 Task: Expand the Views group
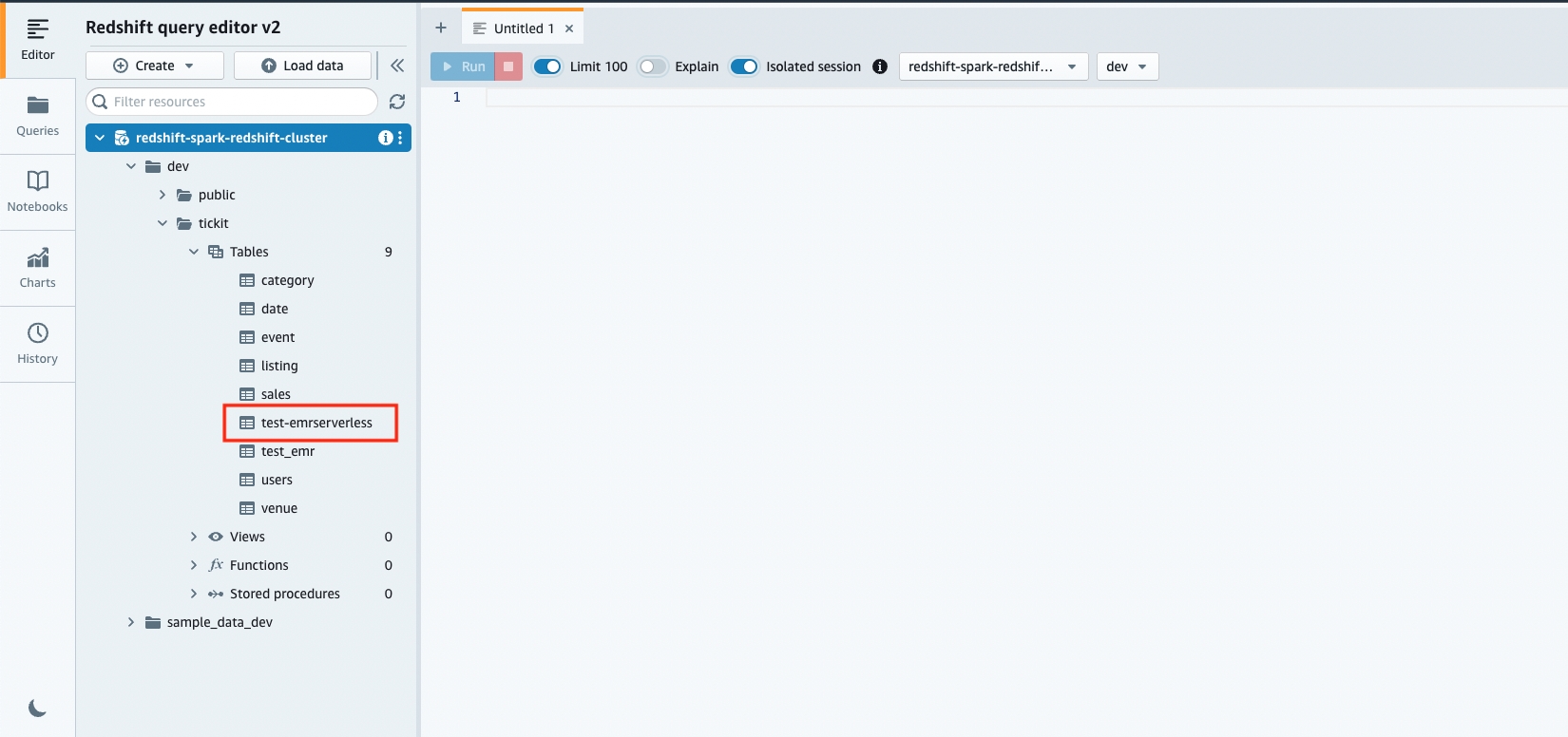pos(194,537)
